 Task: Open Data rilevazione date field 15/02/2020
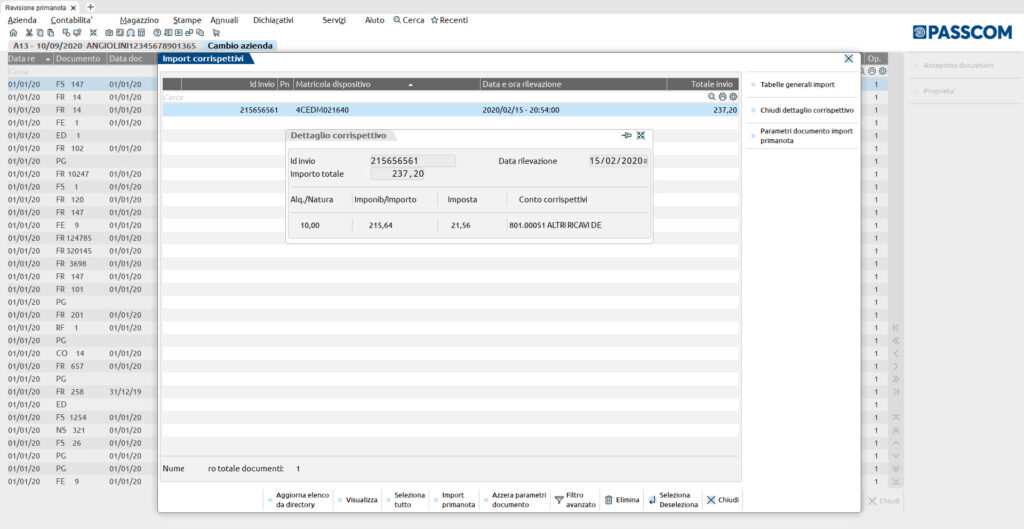pos(618,161)
